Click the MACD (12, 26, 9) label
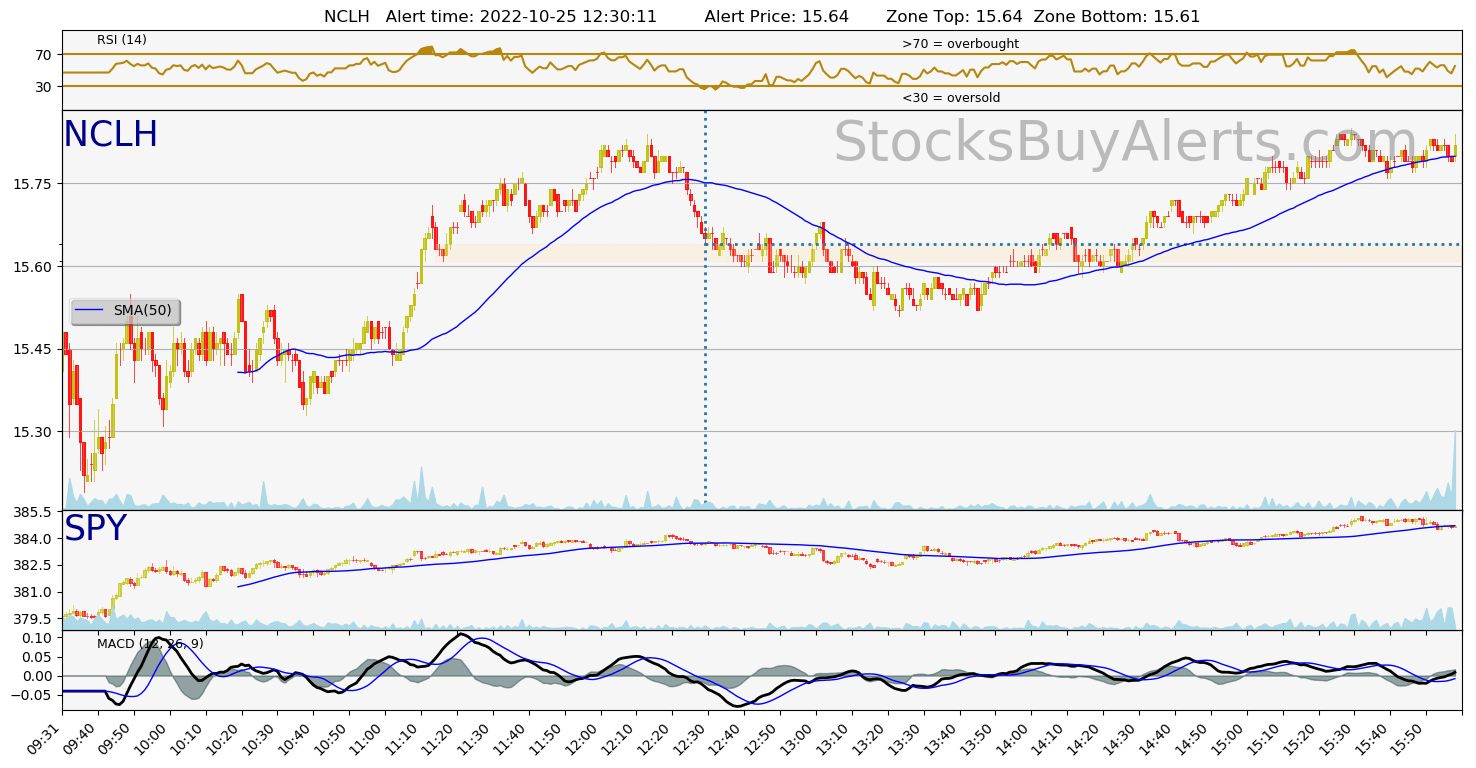The width and height of the screenshot is (1476, 768). pos(150,644)
